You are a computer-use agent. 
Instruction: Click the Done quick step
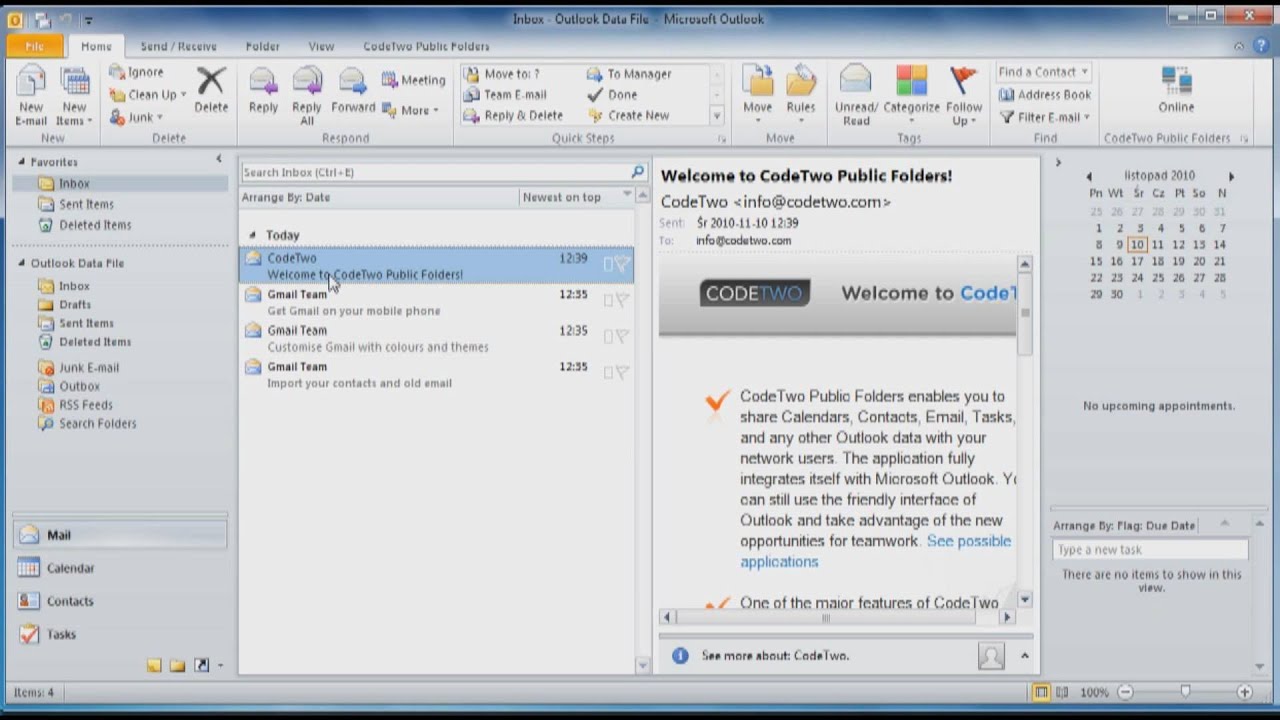coord(612,95)
